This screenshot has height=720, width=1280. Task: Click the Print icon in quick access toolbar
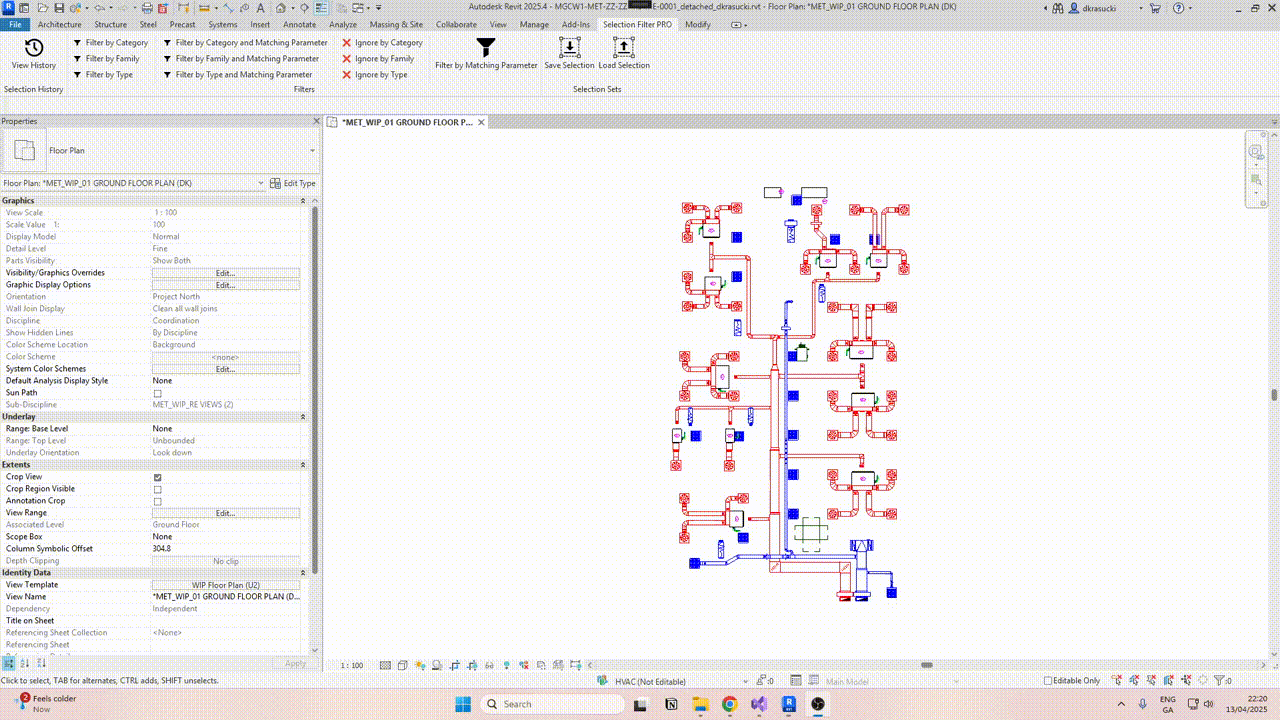(x=147, y=8)
